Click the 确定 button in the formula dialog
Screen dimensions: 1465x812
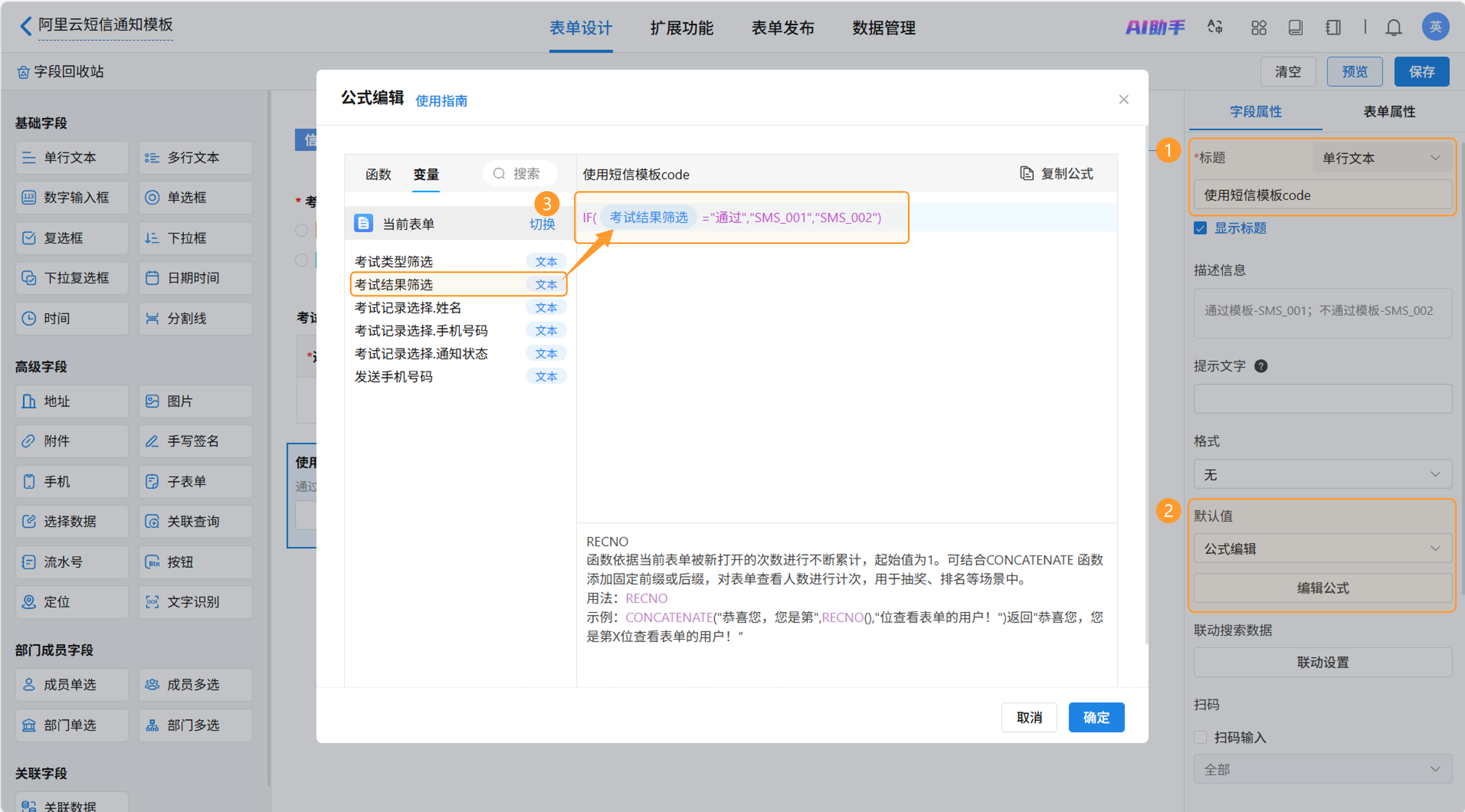click(1096, 717)
